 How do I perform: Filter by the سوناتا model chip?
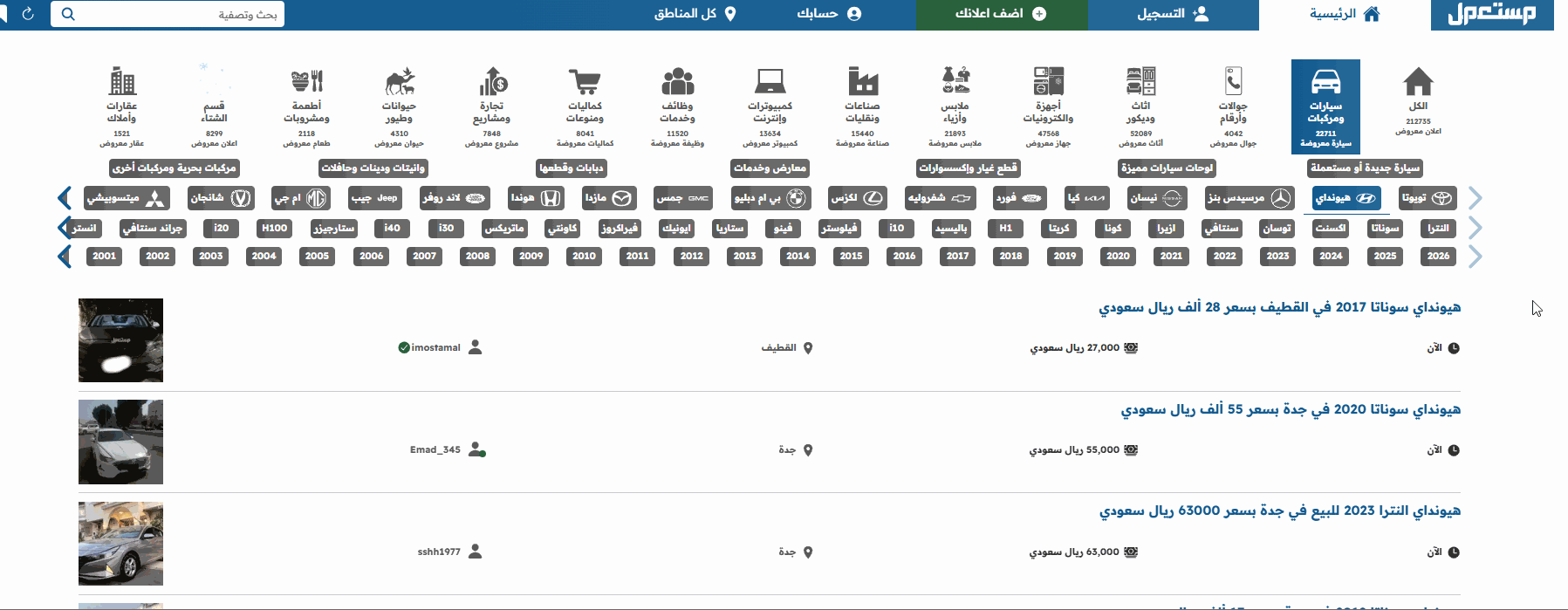coord(1385,228)
